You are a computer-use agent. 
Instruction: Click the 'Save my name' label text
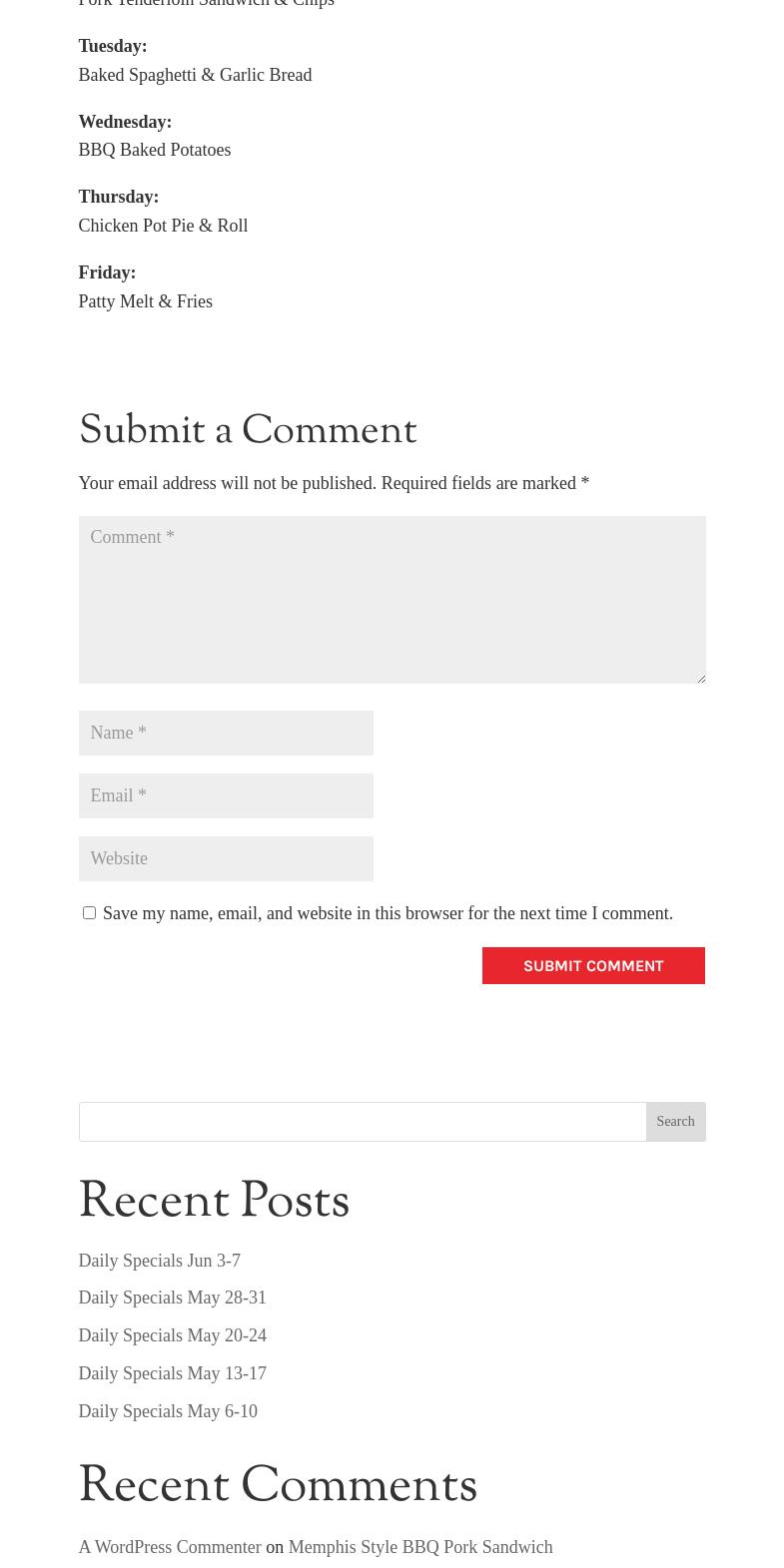pos(388,913)
